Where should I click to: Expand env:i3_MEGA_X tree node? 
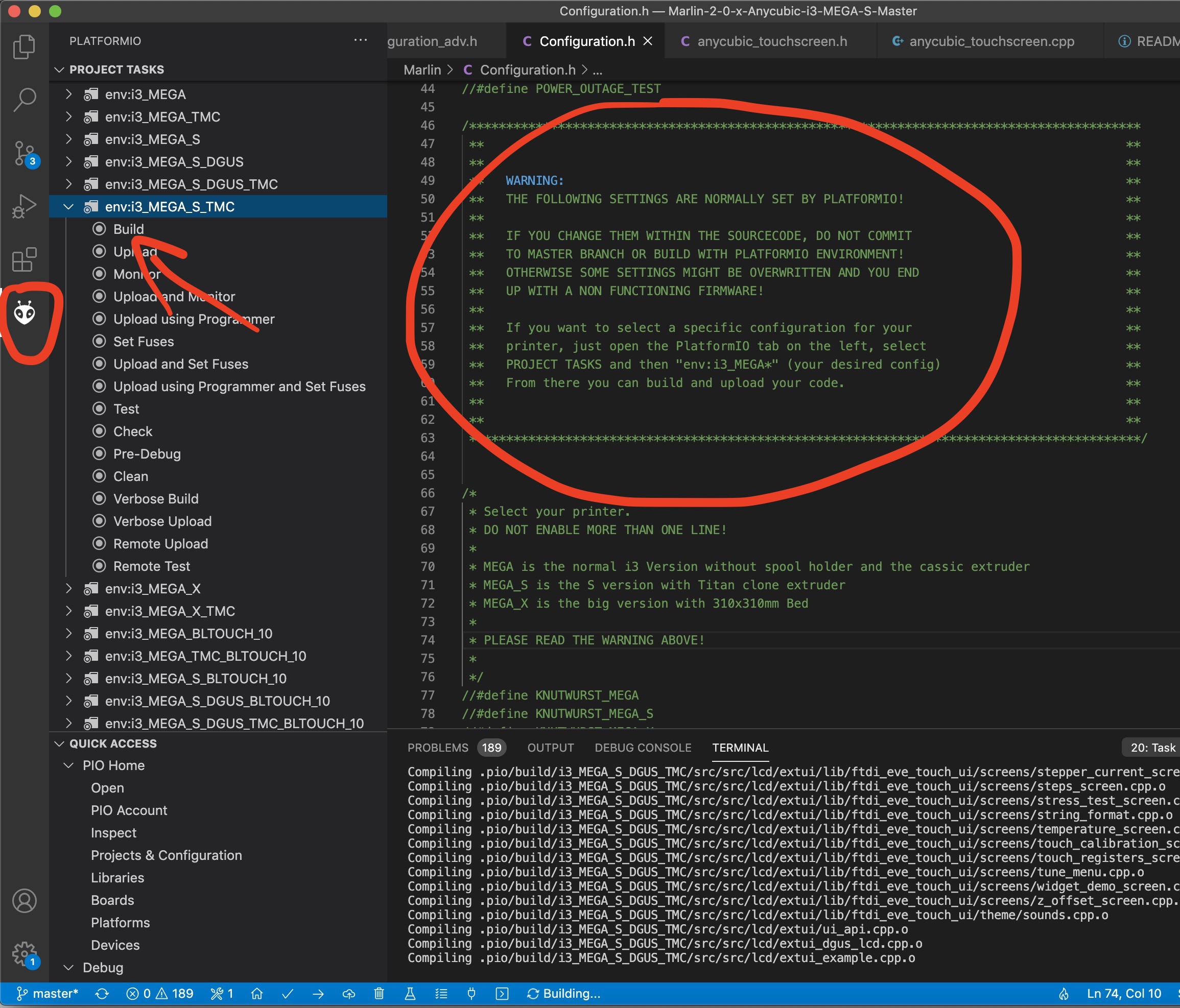69,589
